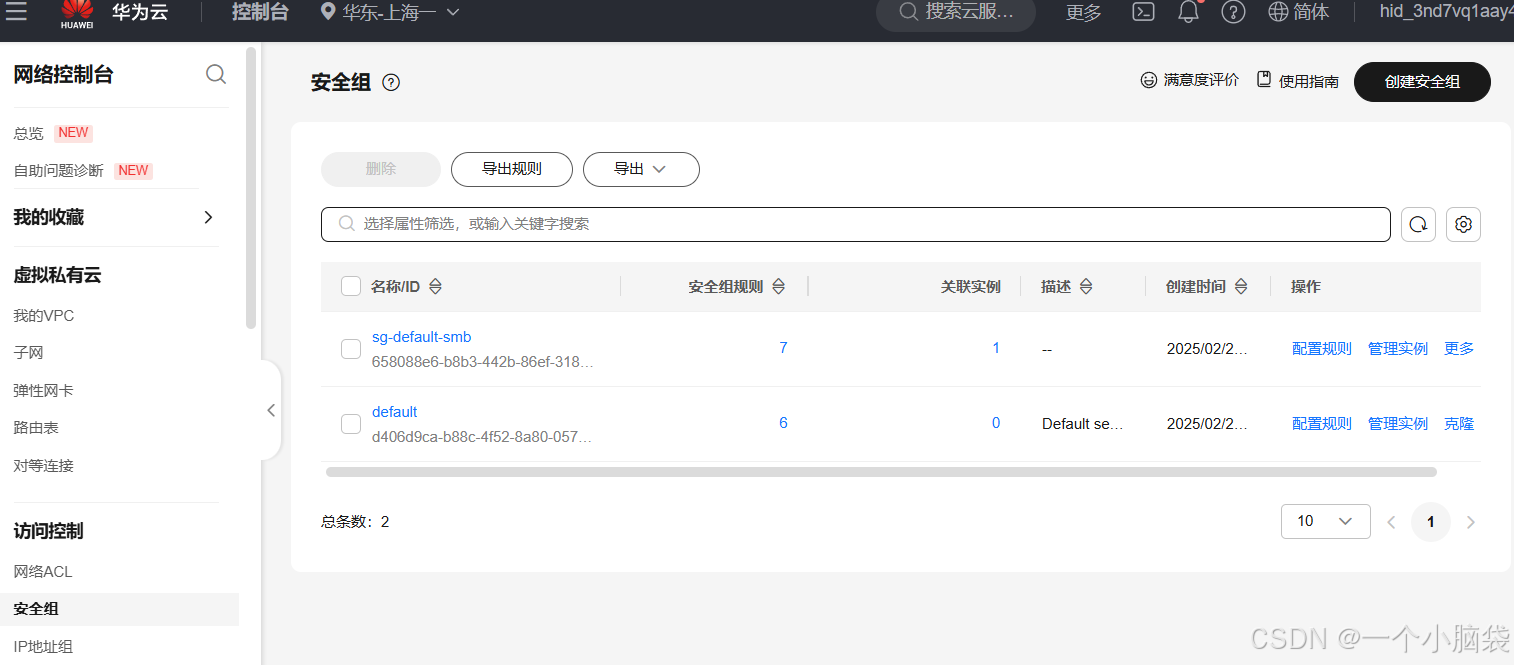1514x665 pixels.
Task: Open the CloudShell terminal icon
Action: pos(1143,12)
